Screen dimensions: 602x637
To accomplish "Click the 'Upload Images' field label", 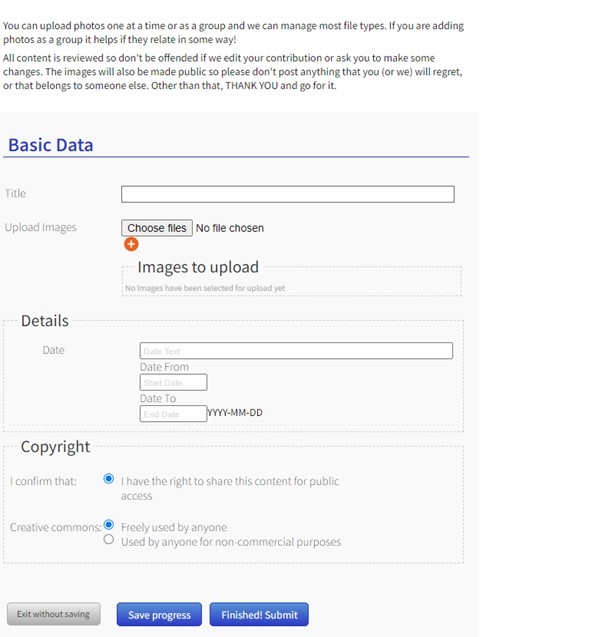I will (x=41, y=227).
